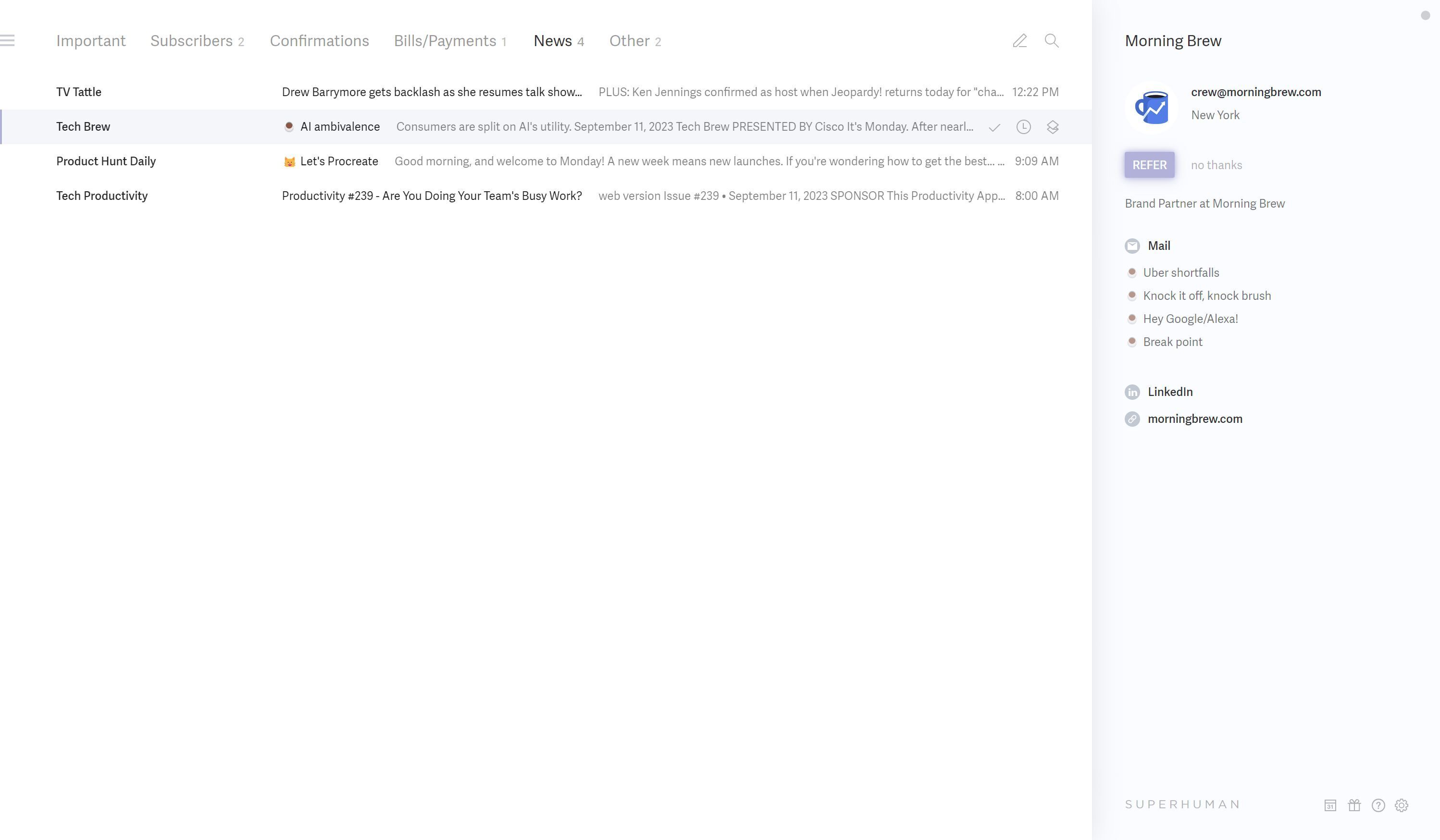Switch to the Other tab
Viewport: 1440px width, 840px height.
[635, 40]
